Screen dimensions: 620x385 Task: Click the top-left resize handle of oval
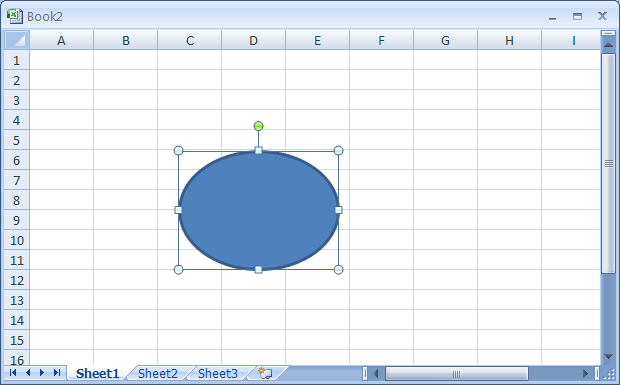point(178,150)
